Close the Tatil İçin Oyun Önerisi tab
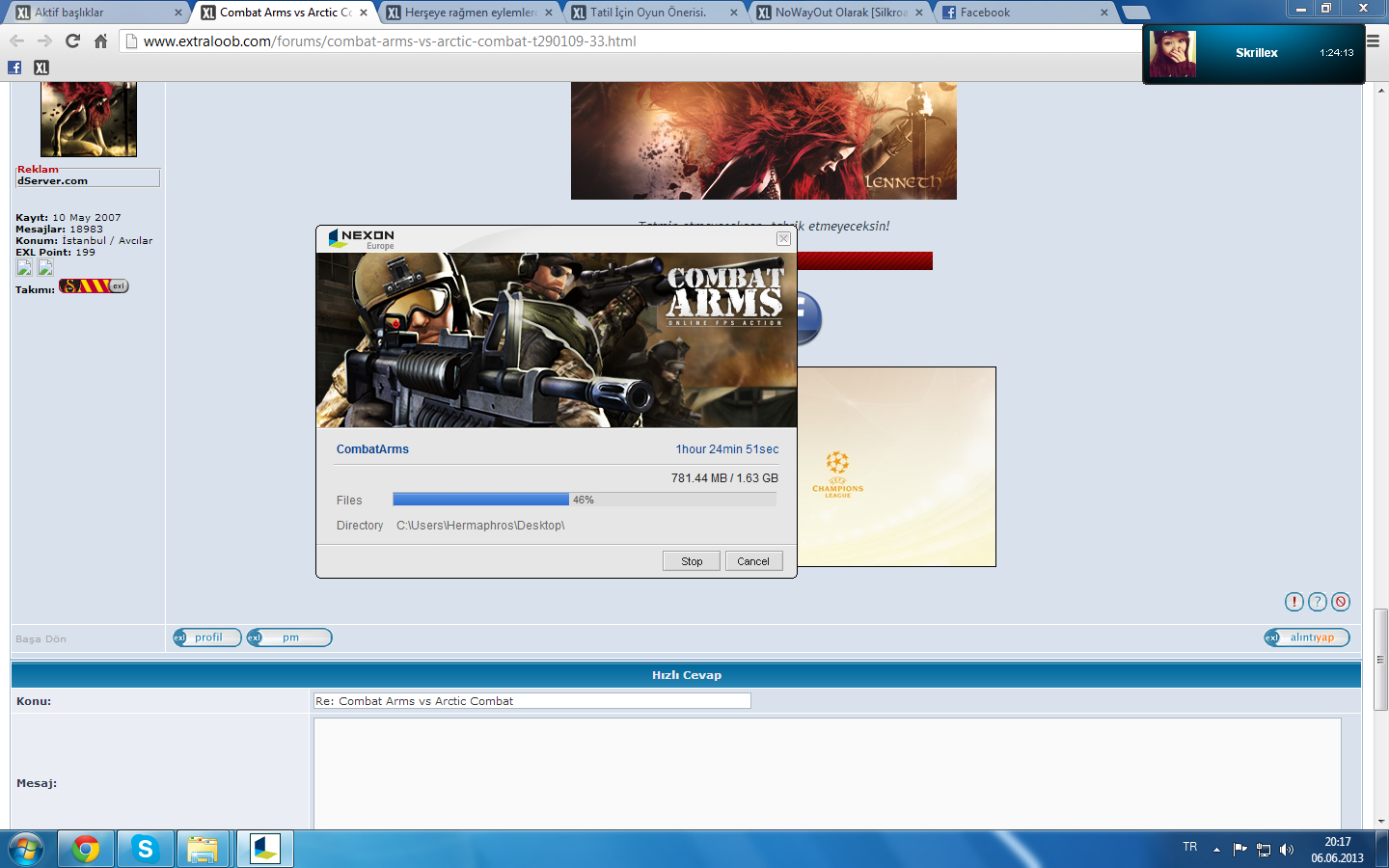 pyautogui.click(x=734, y=13)
